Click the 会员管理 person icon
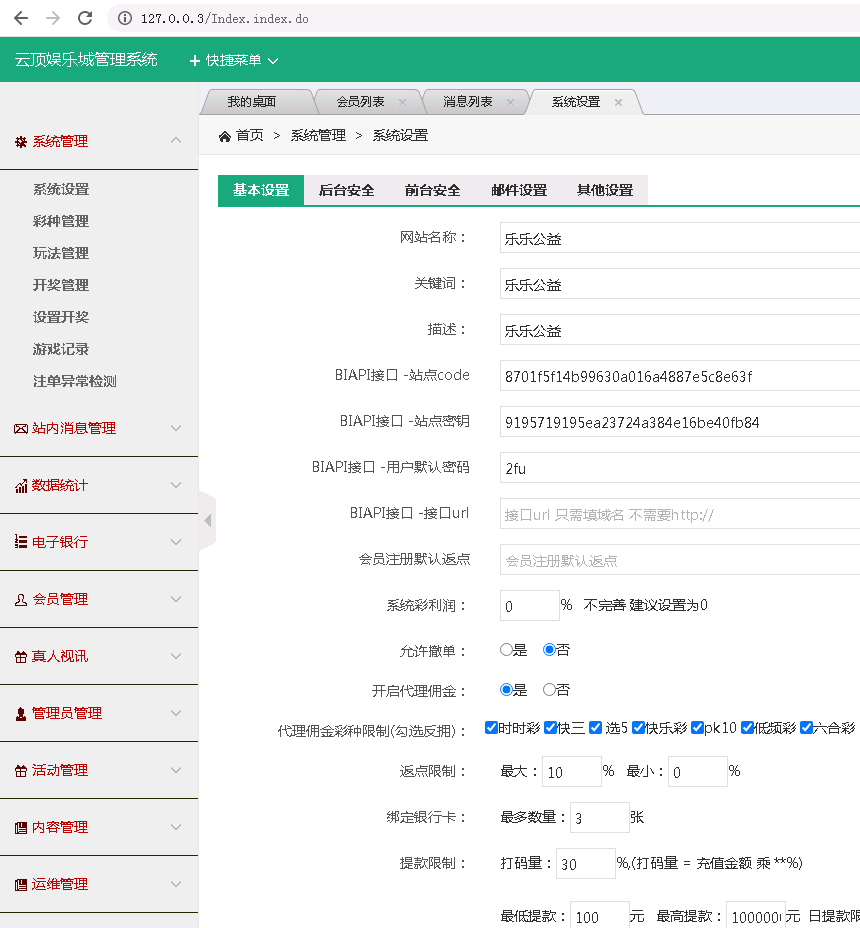Viewport: 860px width, 928px height. 22,599
